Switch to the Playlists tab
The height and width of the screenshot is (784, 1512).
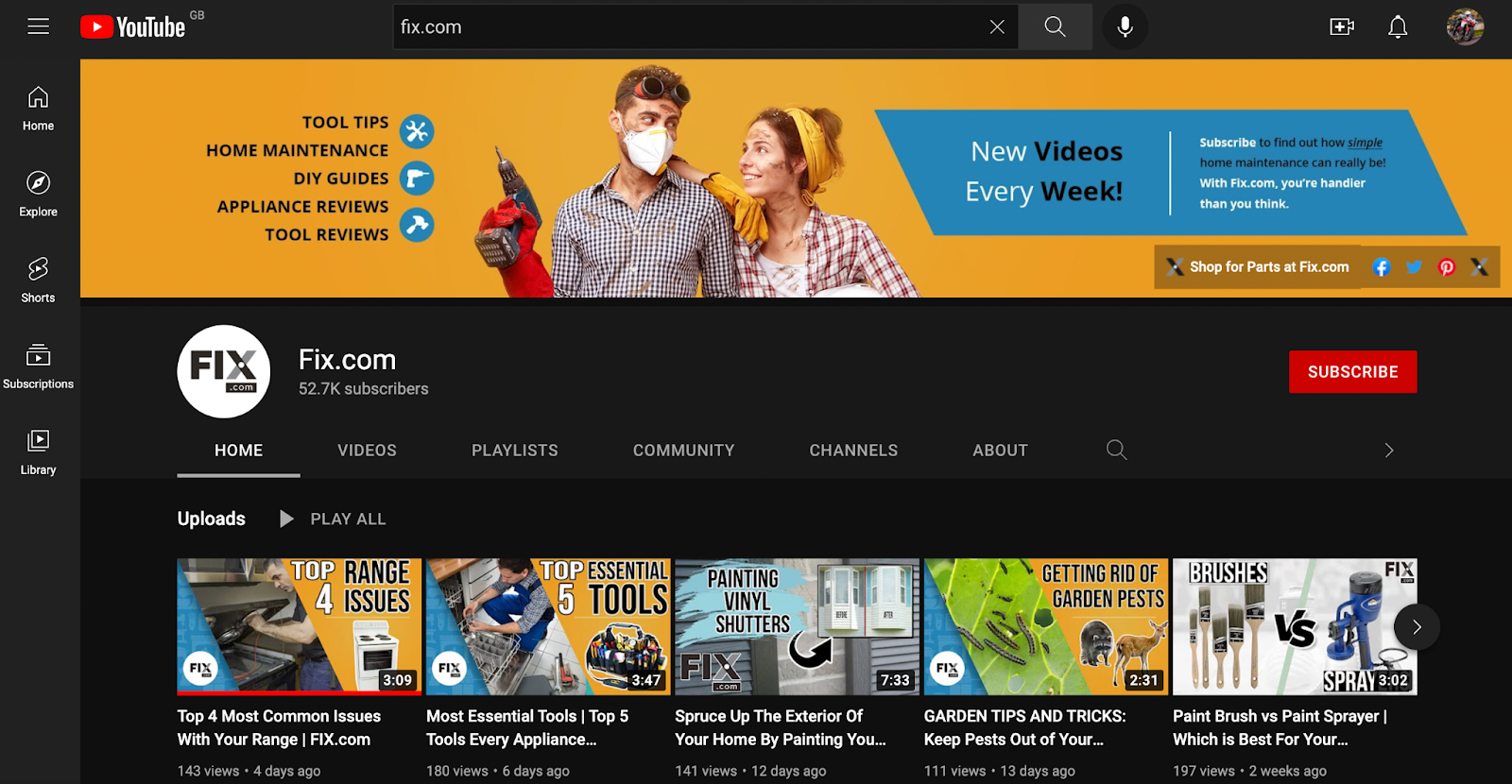tap(515, 451)
